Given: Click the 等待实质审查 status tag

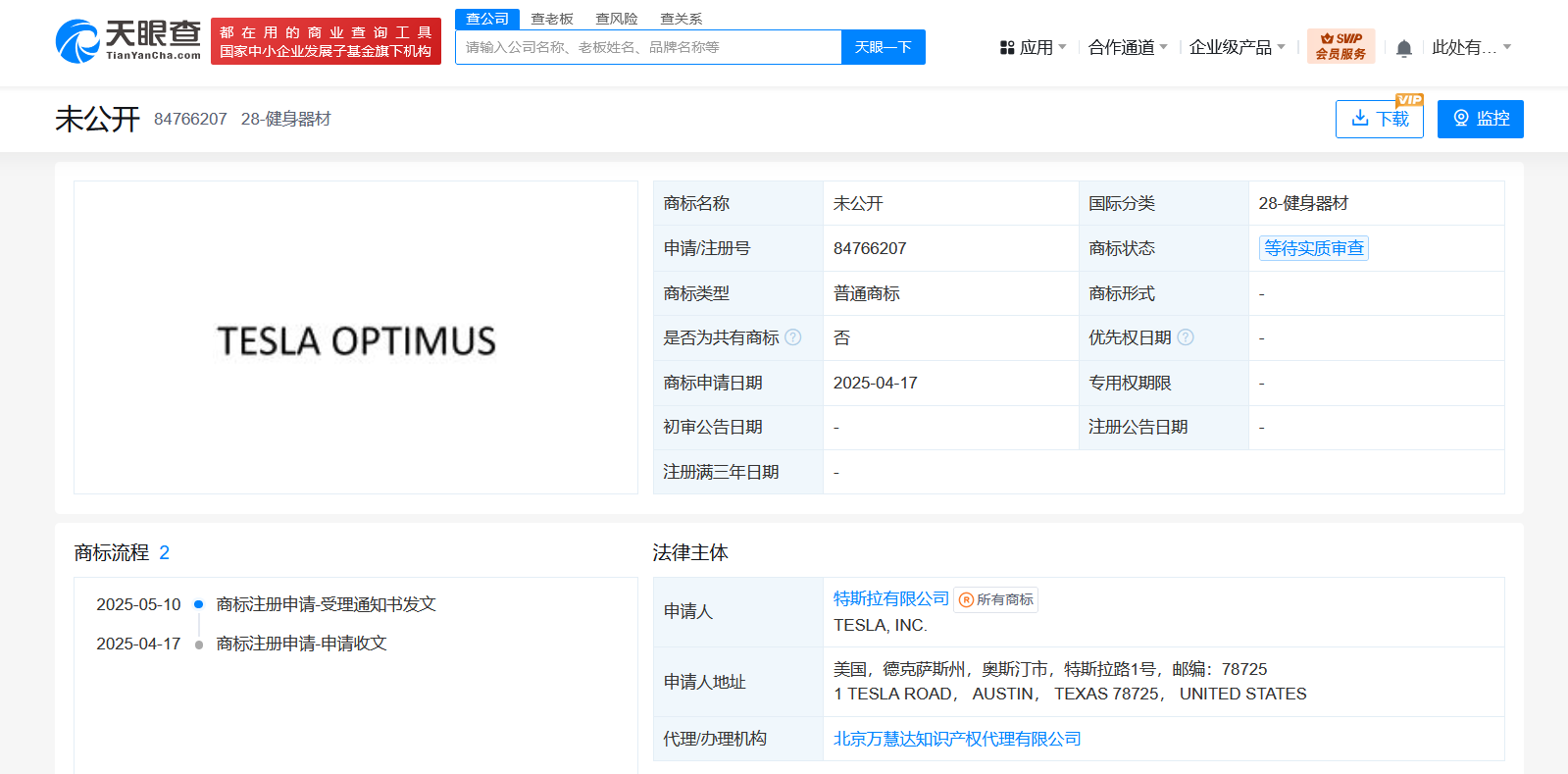Looking at the screenshot, I should (1314, 248).
